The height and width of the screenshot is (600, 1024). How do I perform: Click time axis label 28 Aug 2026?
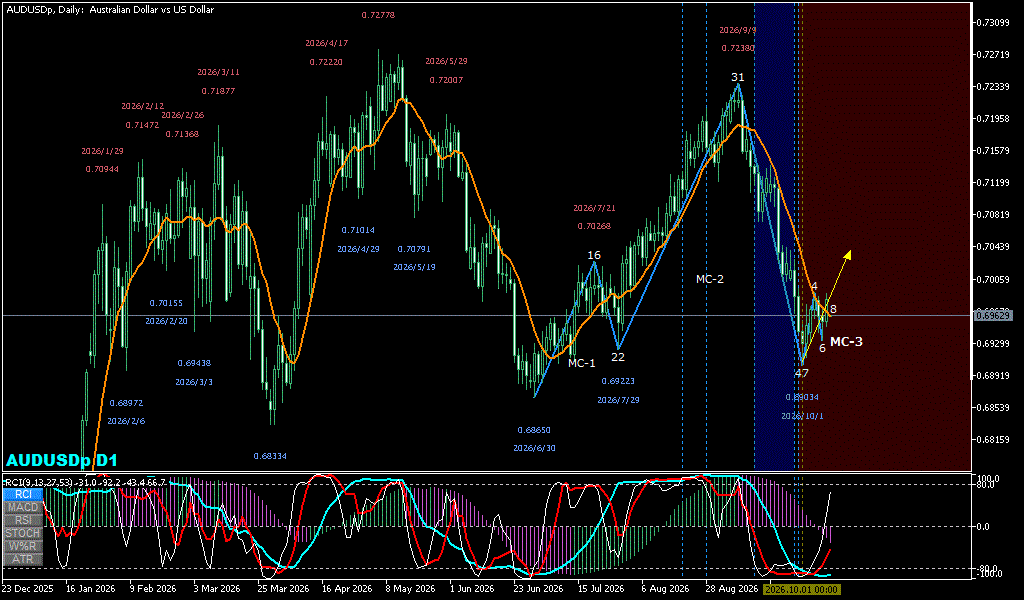click(x=731, y=589)
